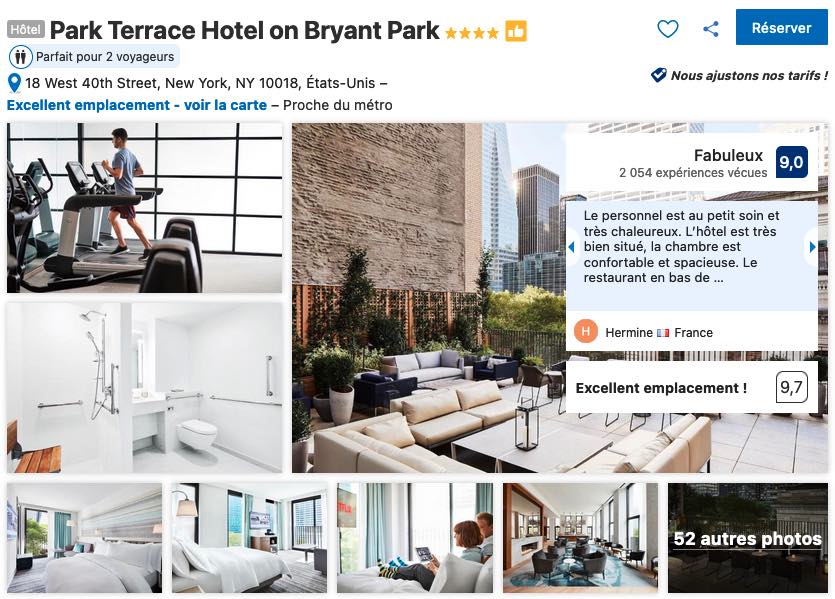This screenshot has width=835, height=599.
Task: Click the map pin location icon
Action: (14, 84)
